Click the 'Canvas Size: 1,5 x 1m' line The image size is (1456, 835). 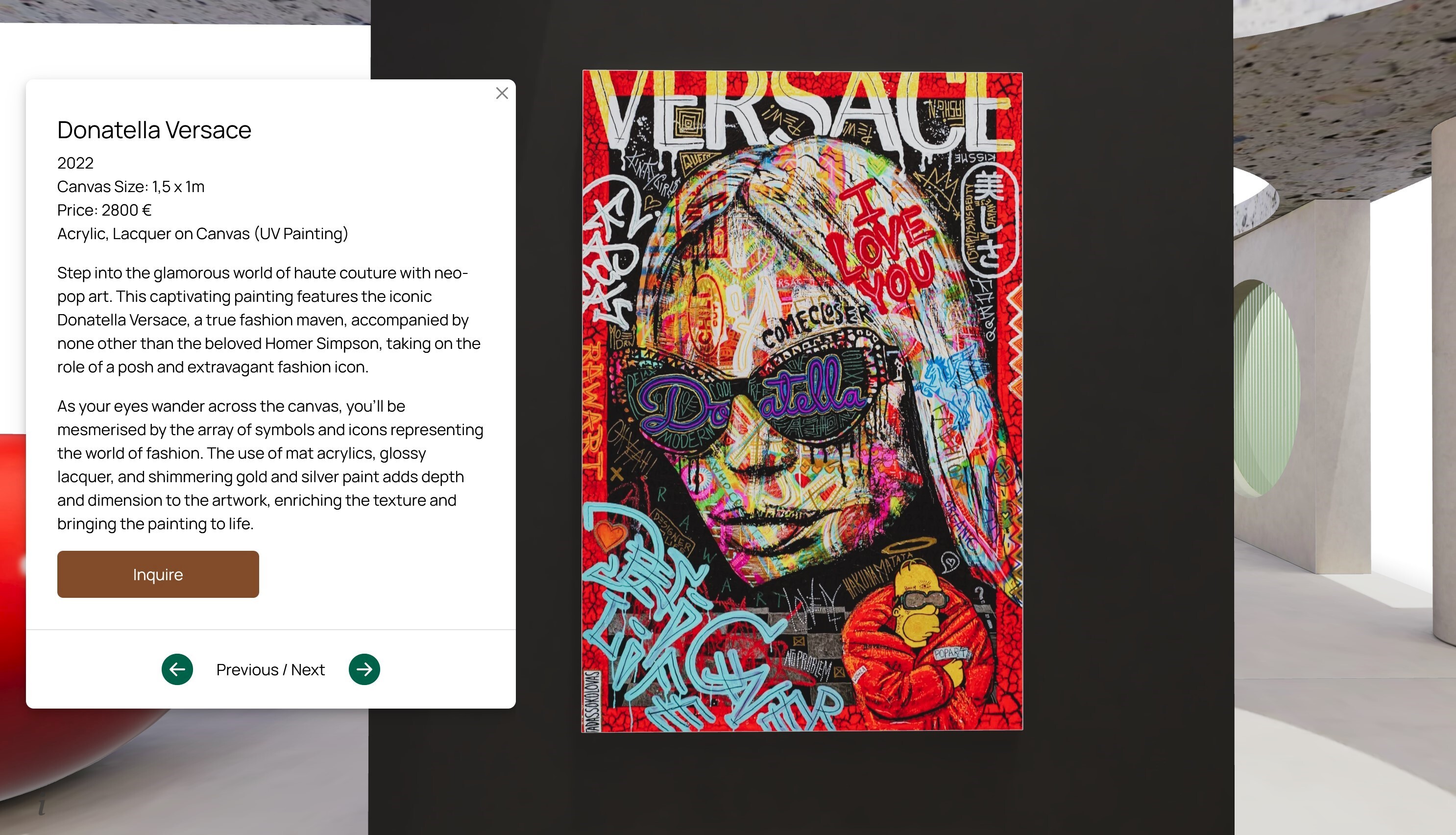coord(131,186)
